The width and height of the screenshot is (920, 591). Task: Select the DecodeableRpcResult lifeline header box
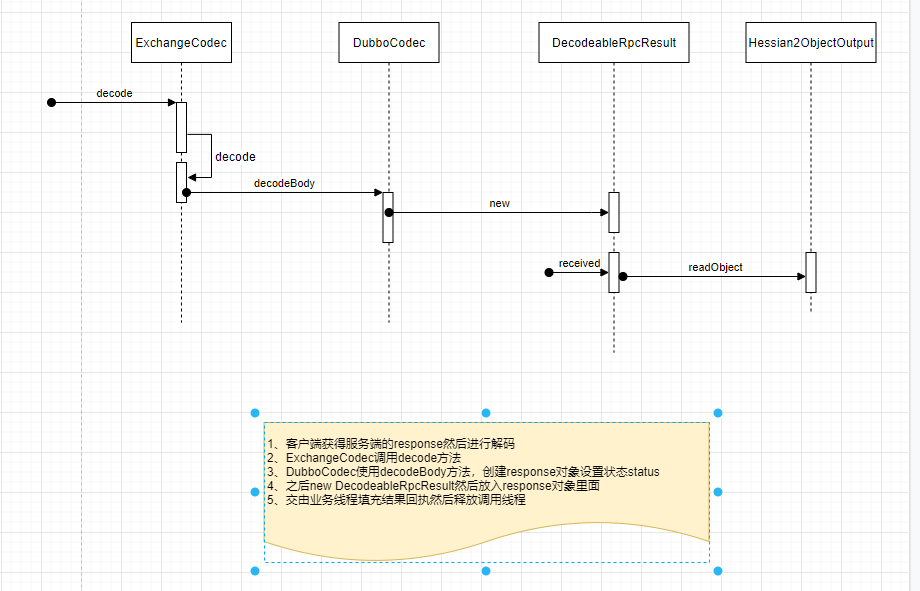point(614,42)
